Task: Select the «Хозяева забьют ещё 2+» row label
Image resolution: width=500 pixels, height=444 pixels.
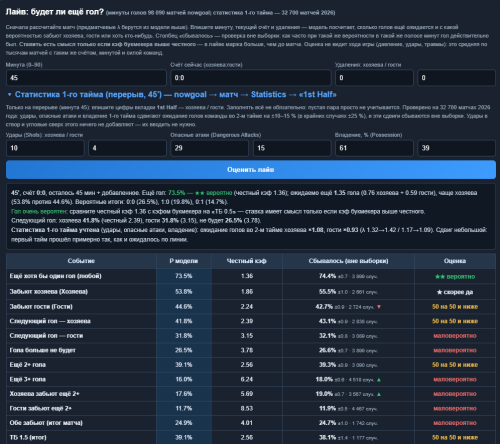Action: coord(44,394)
